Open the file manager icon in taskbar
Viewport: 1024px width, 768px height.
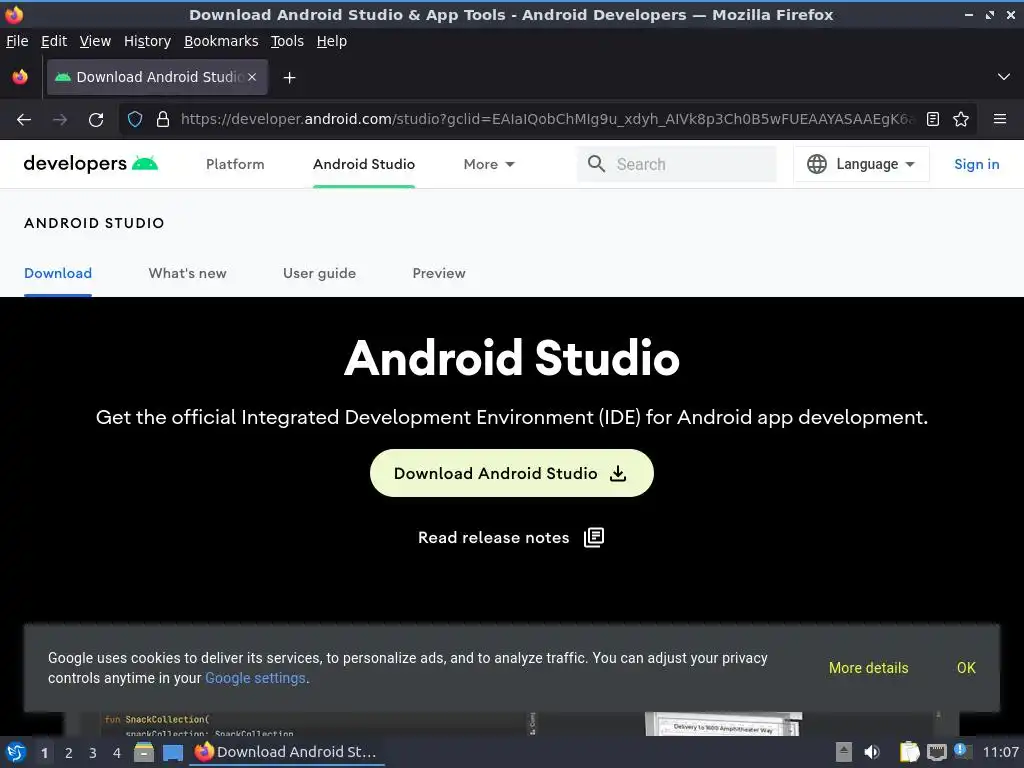tap(144, 752)
